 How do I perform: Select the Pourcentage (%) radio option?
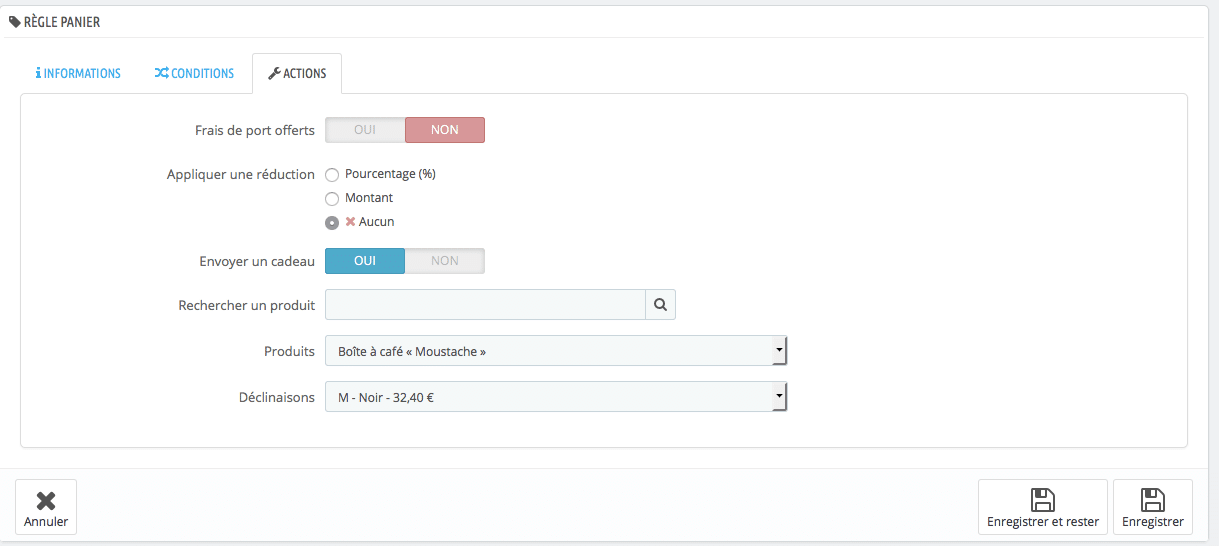pos(332,175)
